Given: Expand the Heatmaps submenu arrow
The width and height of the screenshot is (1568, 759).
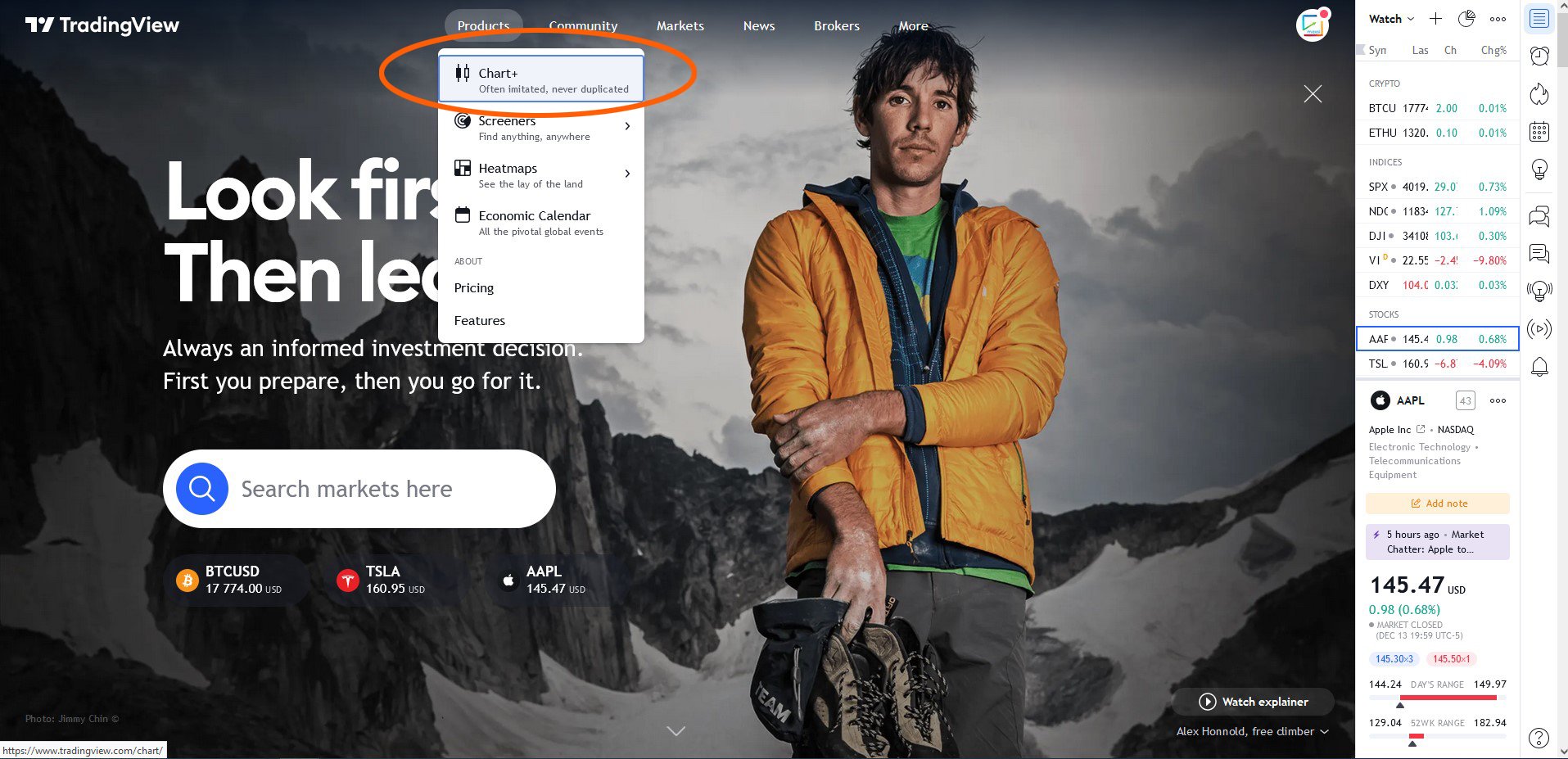Looking at the screenshot, I should click(x=627, y=174).
